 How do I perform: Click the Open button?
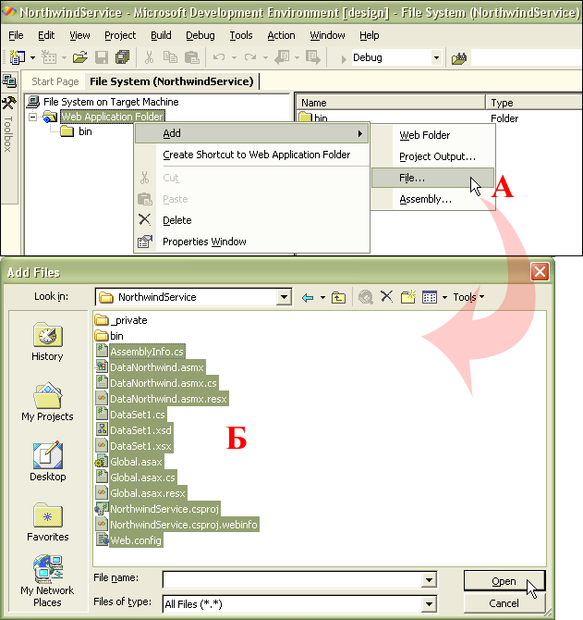[504, 581]
